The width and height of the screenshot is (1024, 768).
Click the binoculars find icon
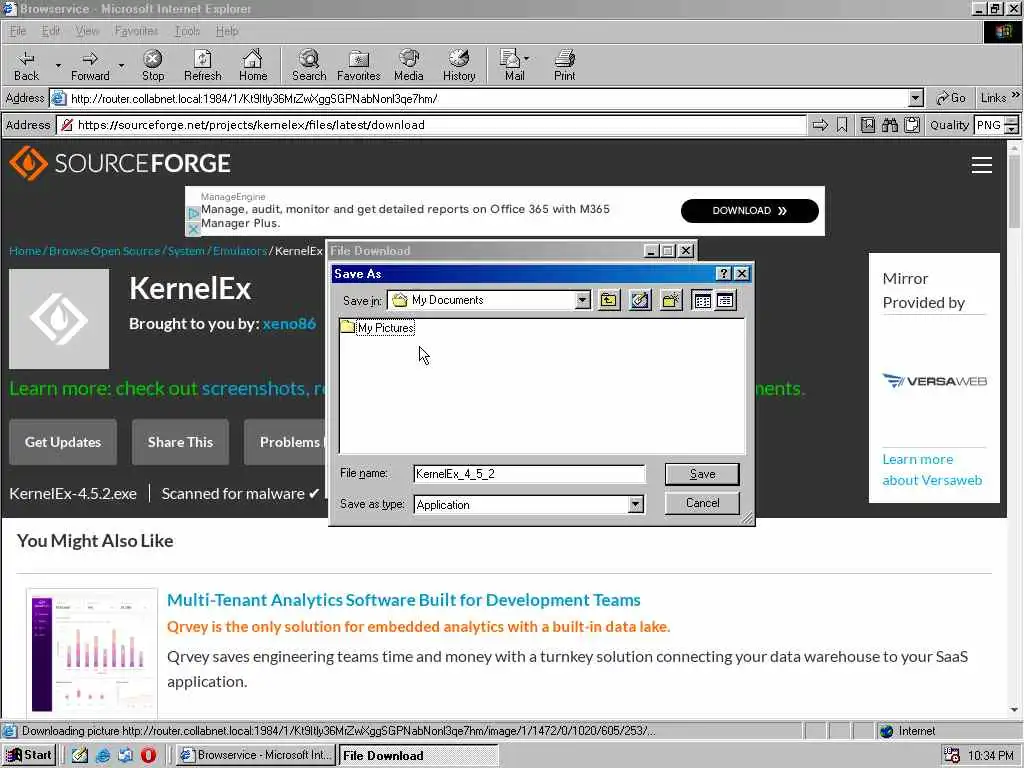coord(889,125)
